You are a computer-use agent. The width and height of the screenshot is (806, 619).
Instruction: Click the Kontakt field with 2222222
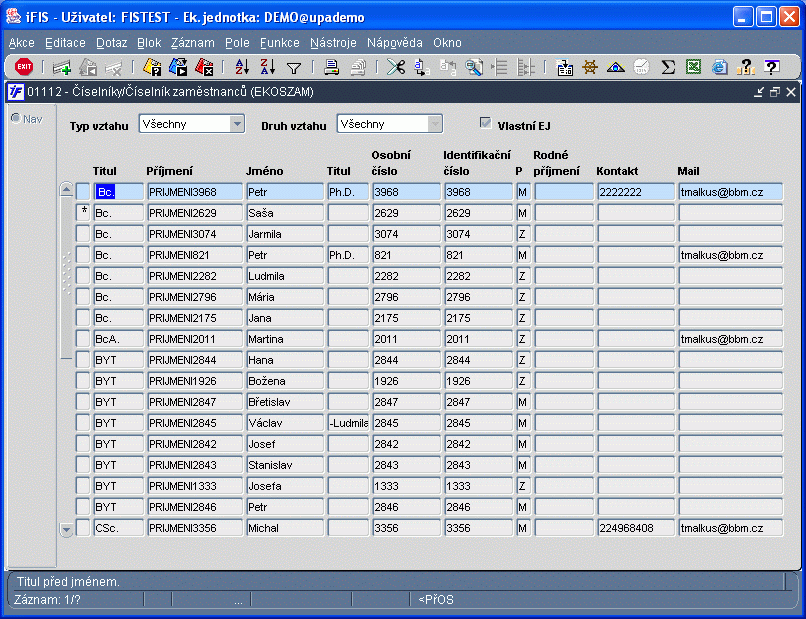pos(636,192)
